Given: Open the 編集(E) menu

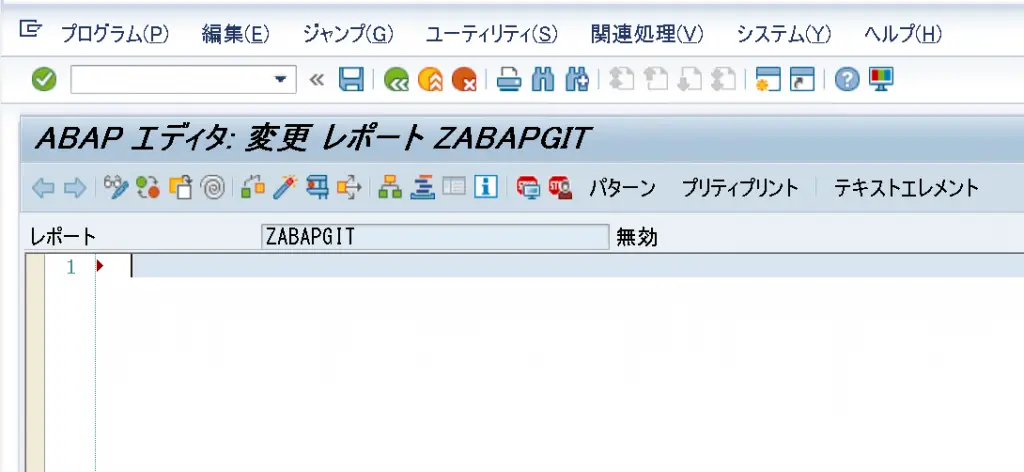Looking at the screenshot, I should pos(236,35).
